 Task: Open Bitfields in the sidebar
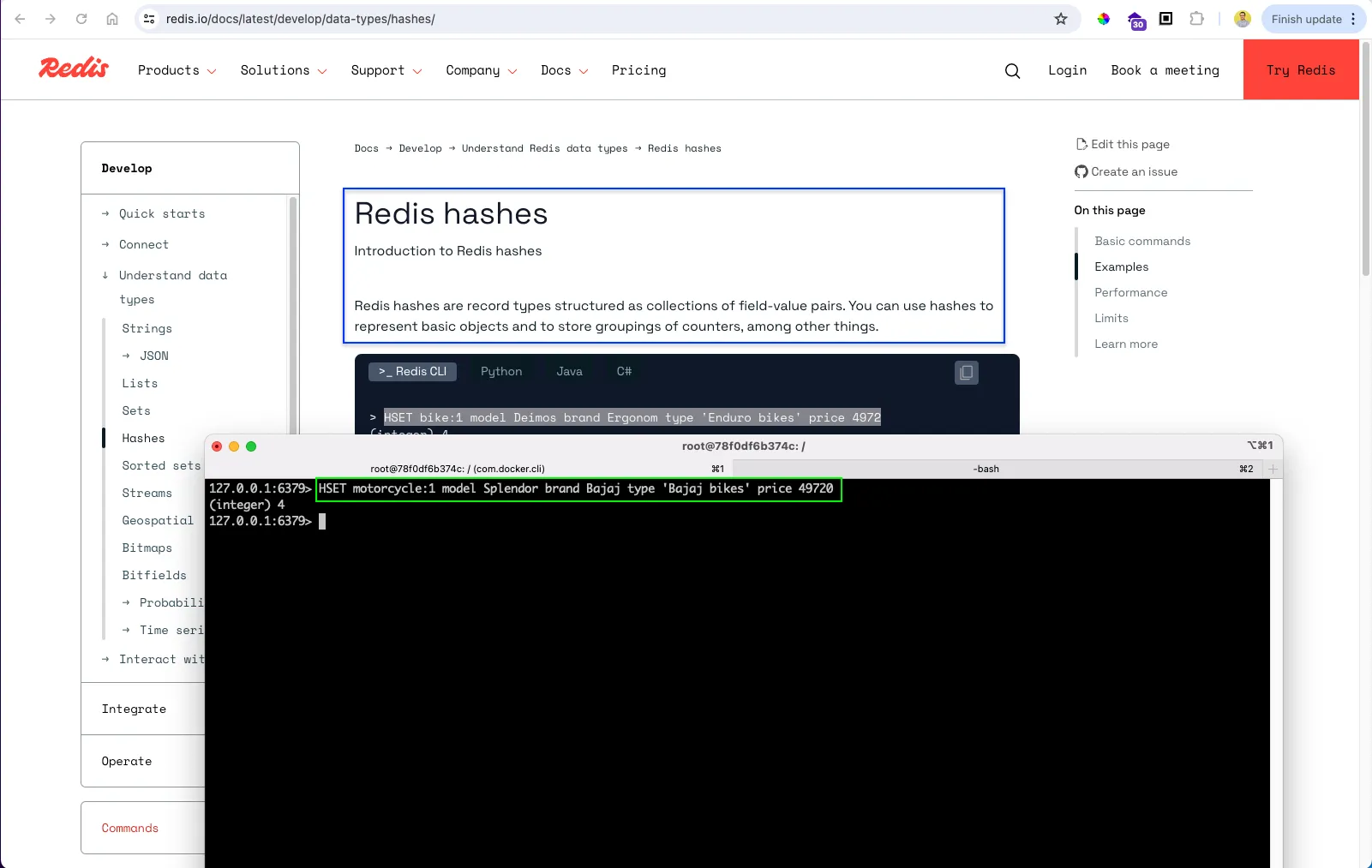[x=154, y=575]
